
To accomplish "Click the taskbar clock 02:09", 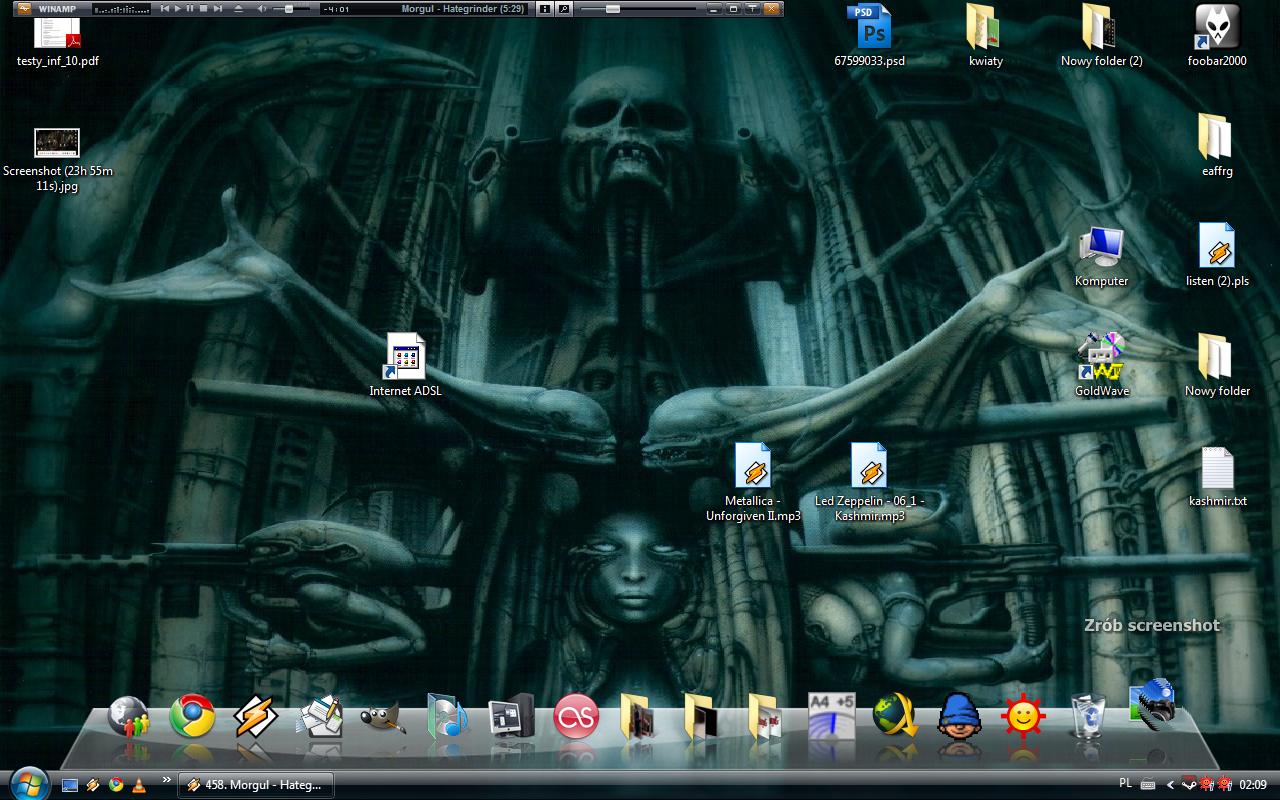I will coord(1253,785).
